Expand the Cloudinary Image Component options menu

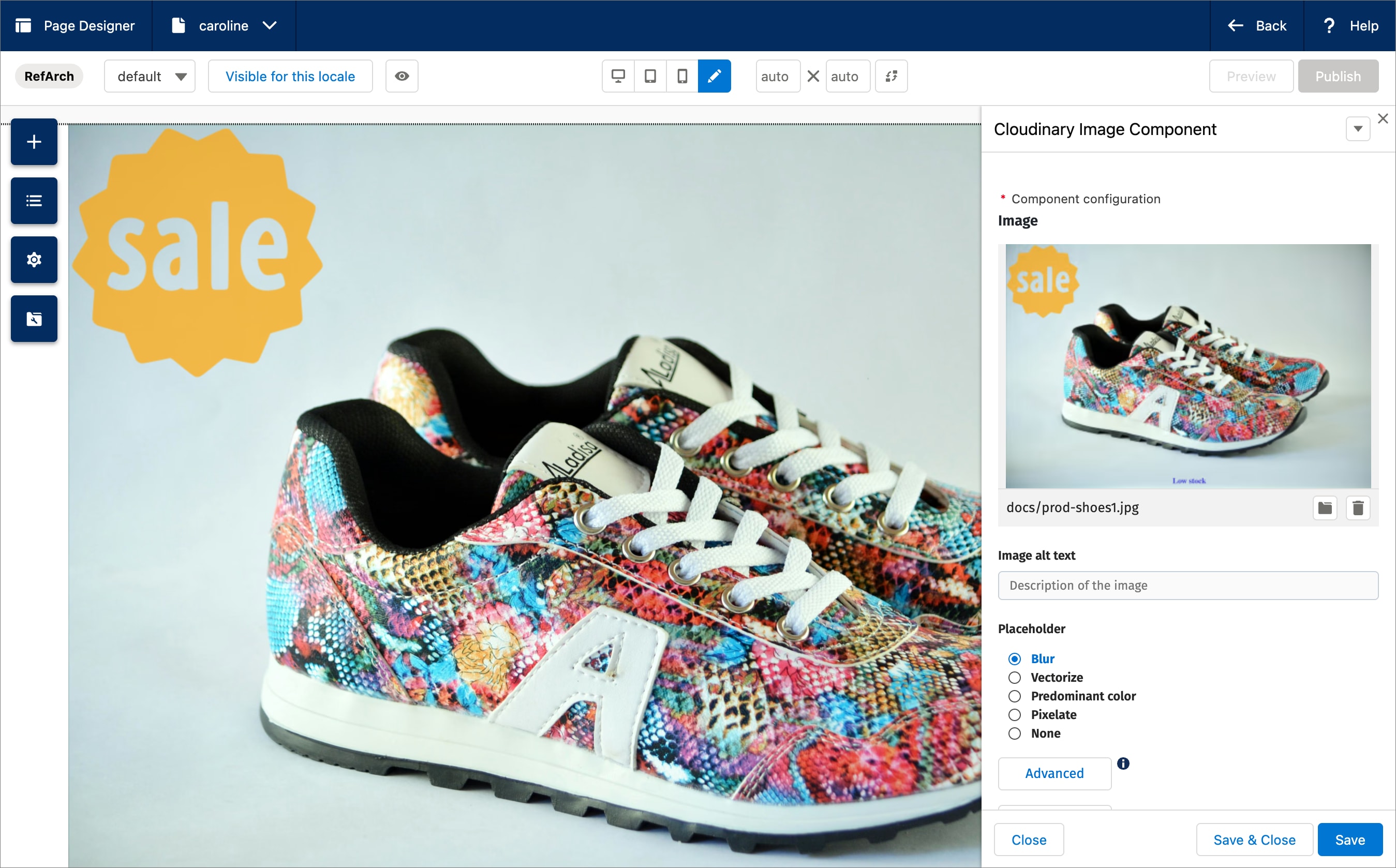(1358, 129)
